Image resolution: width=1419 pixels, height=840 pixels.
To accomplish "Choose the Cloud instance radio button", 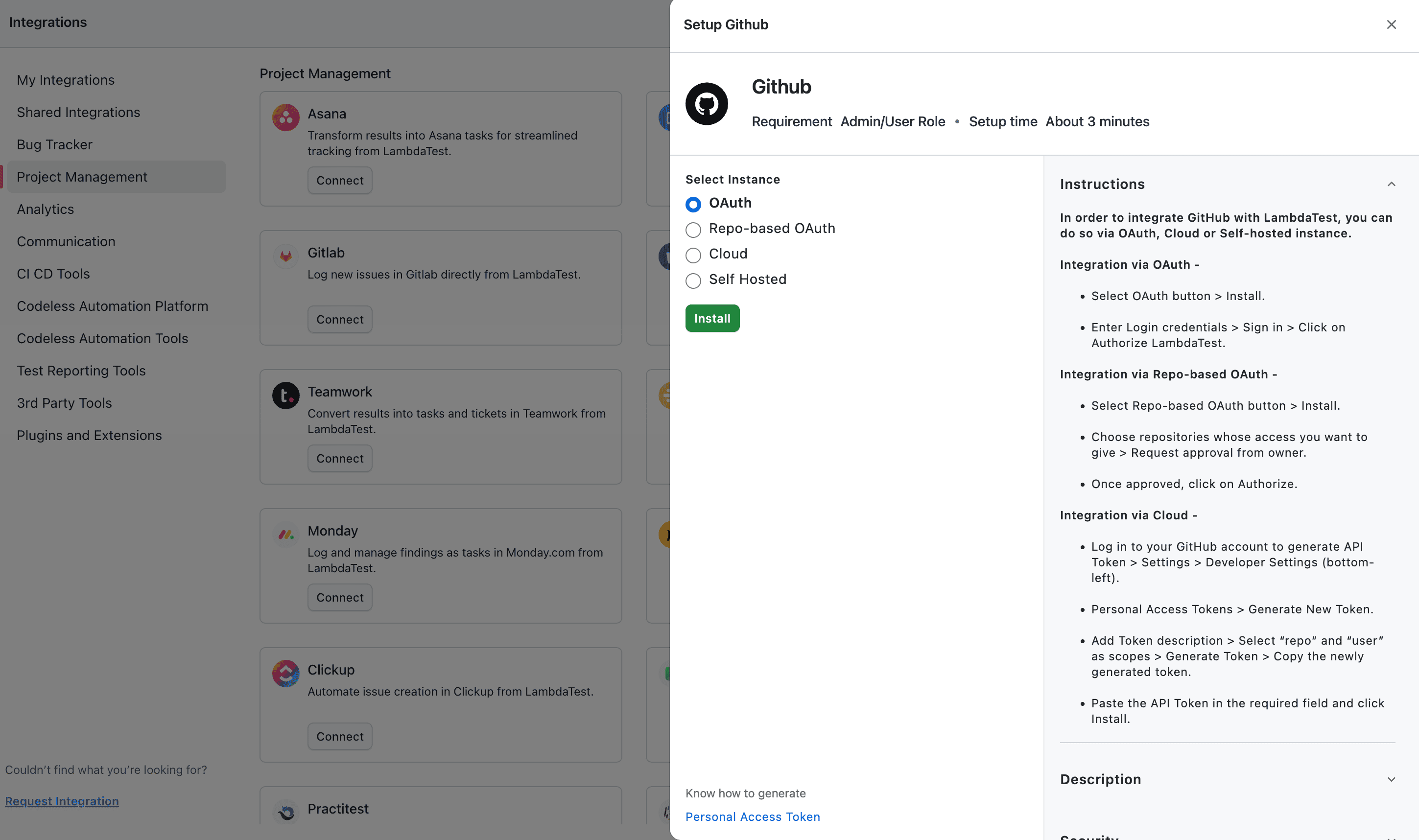I will (693, 256).
